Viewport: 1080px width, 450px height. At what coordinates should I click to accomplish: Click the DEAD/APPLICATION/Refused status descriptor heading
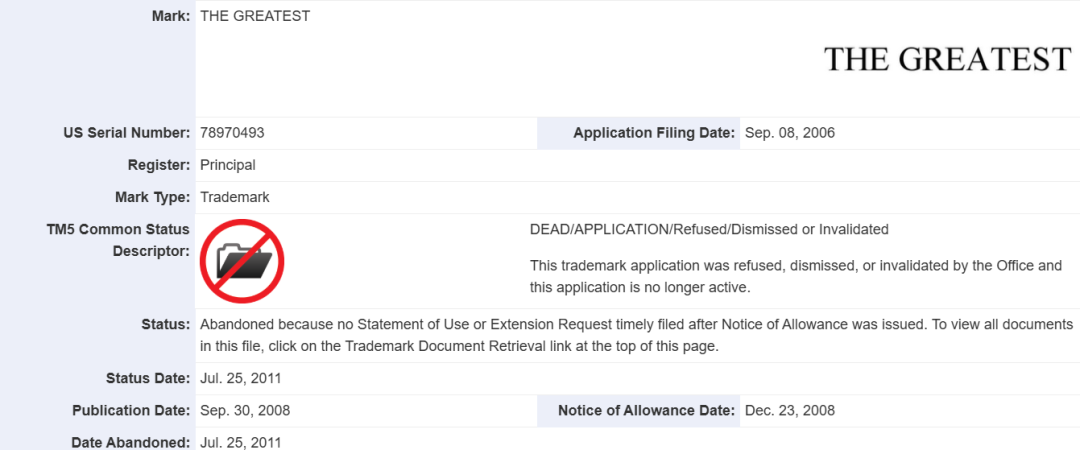708,229
